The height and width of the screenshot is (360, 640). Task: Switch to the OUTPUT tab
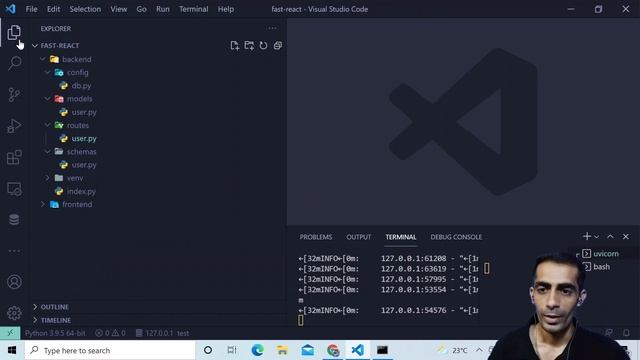coord(359,237)
